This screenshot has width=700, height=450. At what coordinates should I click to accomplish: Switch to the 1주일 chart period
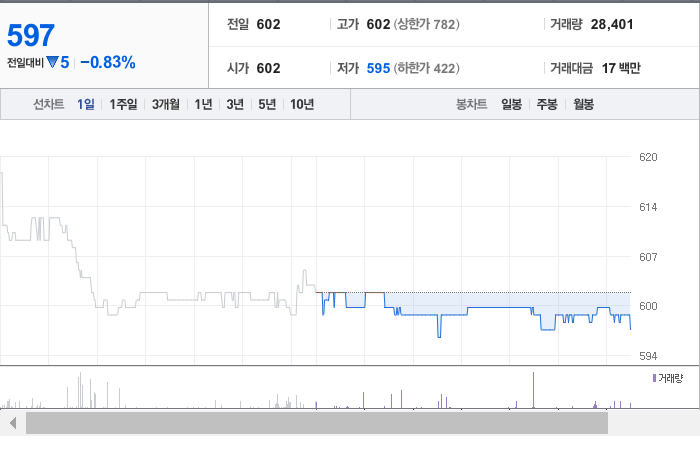(x=123, y=104)
